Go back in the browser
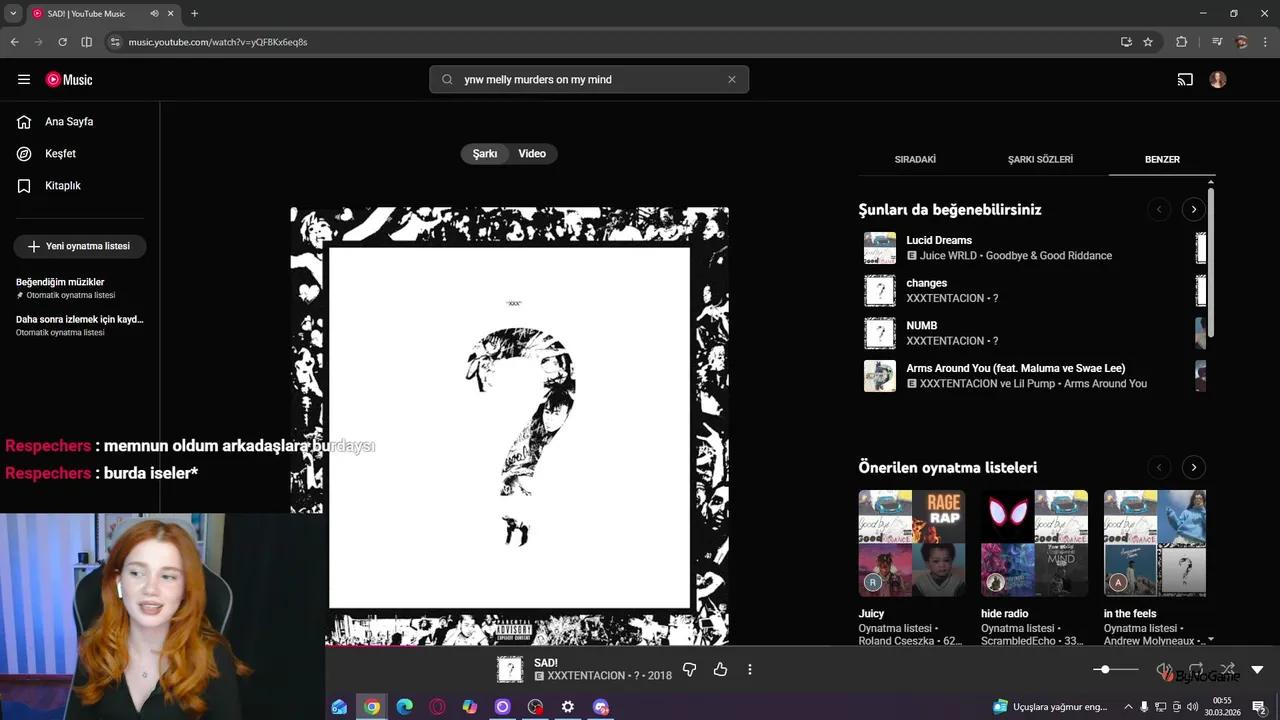This screenshot has width=1280, height=720. point(14,42)
